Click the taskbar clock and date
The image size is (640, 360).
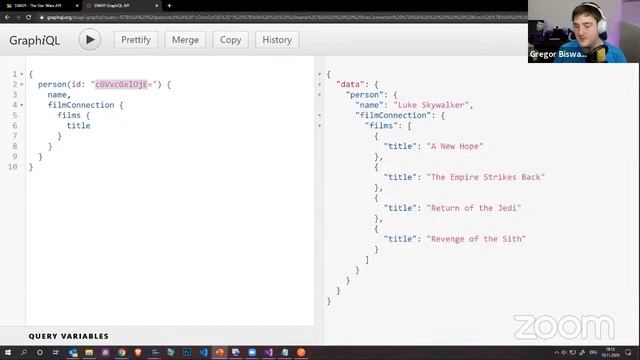coord(612,353)
